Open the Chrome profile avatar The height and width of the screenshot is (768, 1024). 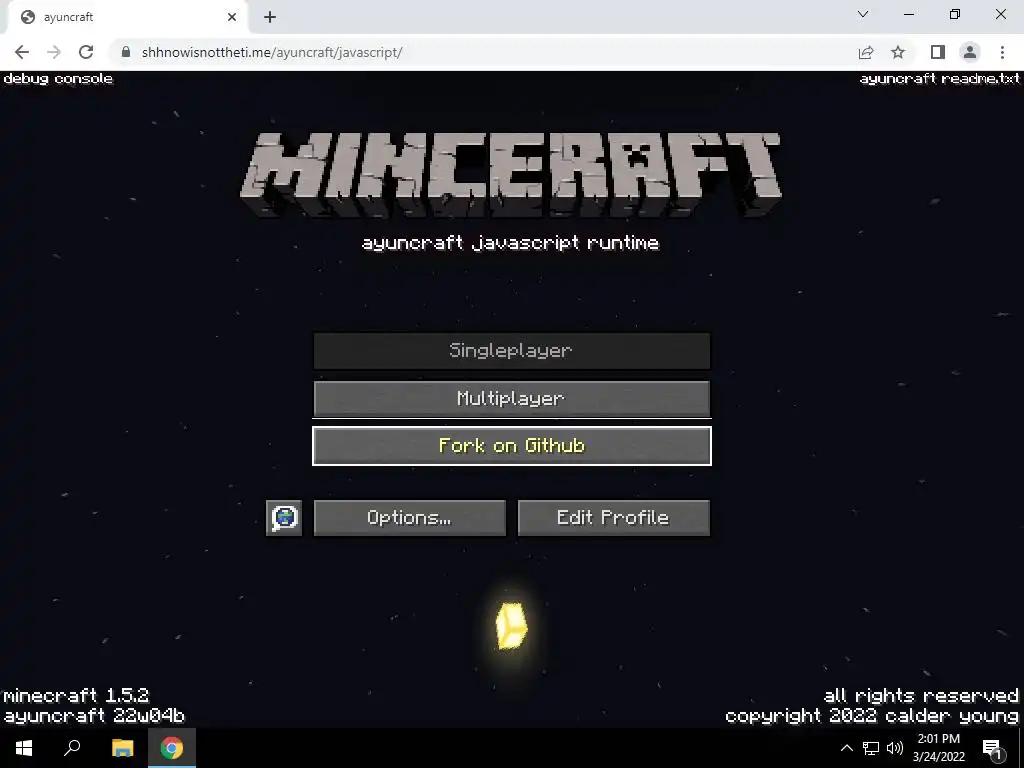click(970, 52)
